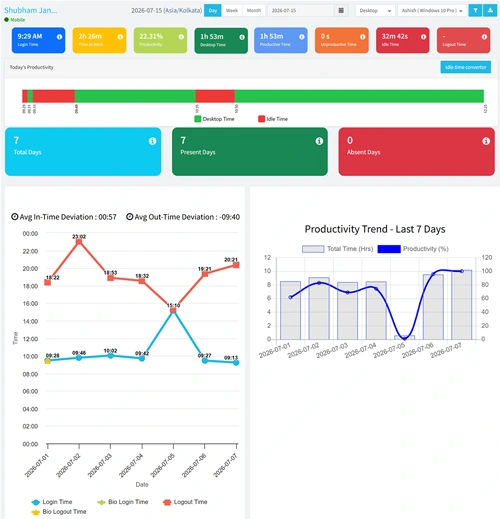Click the 0 s Unproductive Time card
Viewport: 500px width, 519px height.
click(342, 40)
